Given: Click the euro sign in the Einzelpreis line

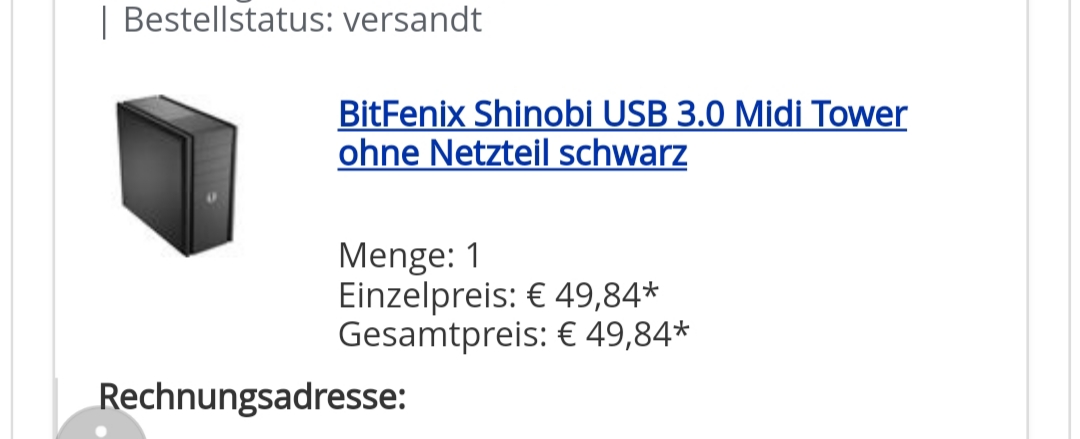Looking at the screenshot, I should [537, 295].
